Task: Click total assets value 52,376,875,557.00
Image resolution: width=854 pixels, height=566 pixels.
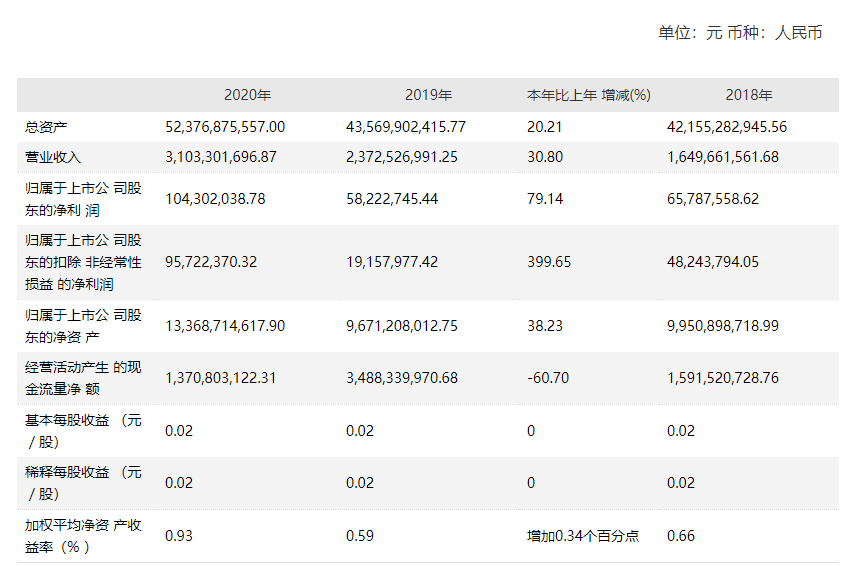Action: [x=225, y=127]
